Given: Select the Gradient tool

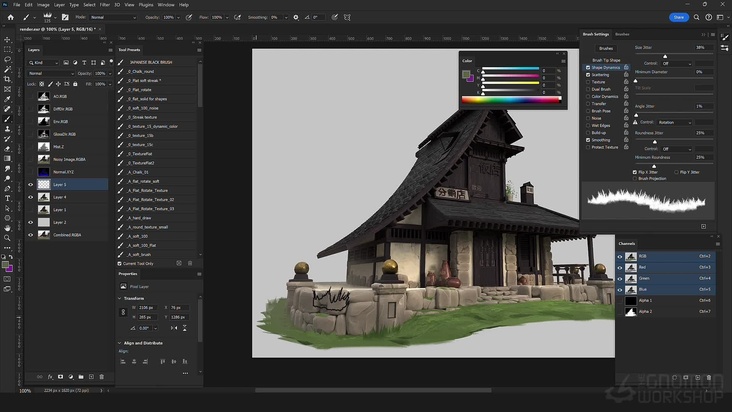Looking at the screenshot, I should pos(7,159).
